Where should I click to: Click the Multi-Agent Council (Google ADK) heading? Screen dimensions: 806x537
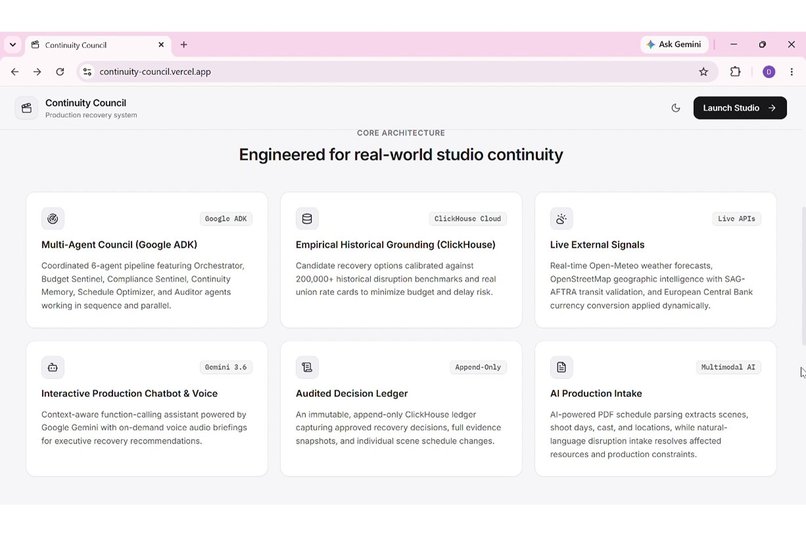(119, 245)
